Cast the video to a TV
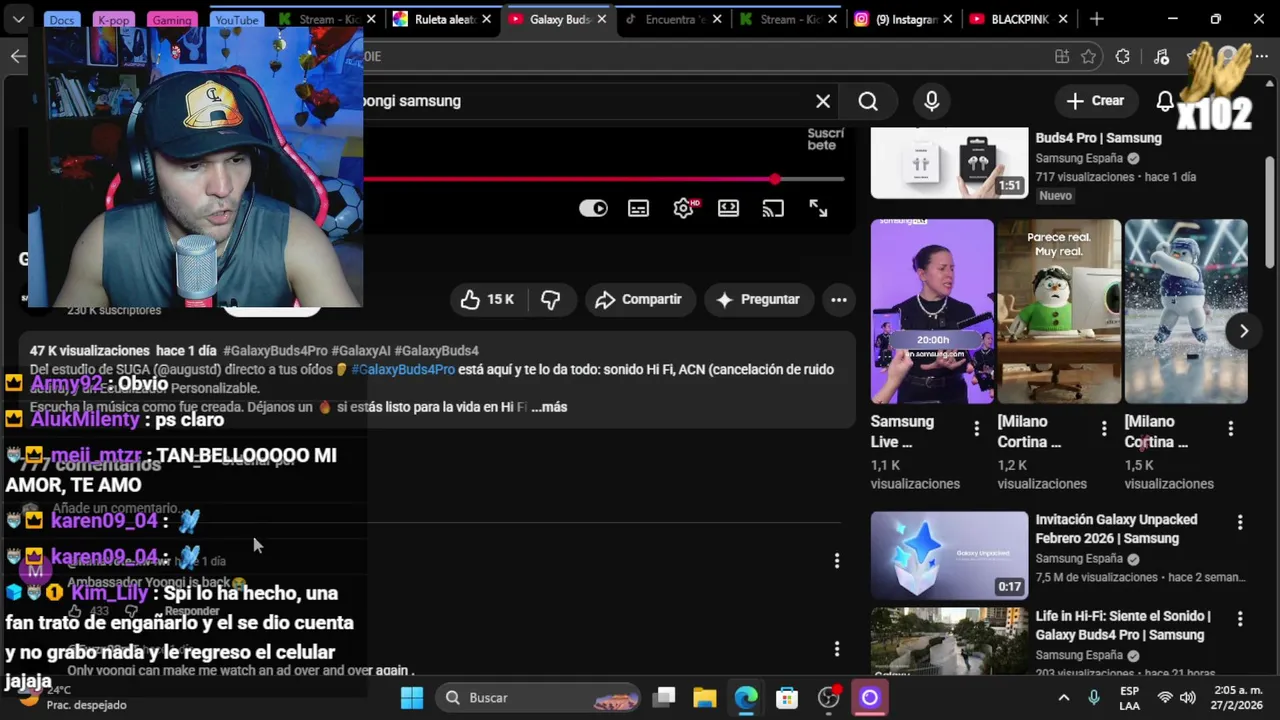 click(x=773, y=208)
